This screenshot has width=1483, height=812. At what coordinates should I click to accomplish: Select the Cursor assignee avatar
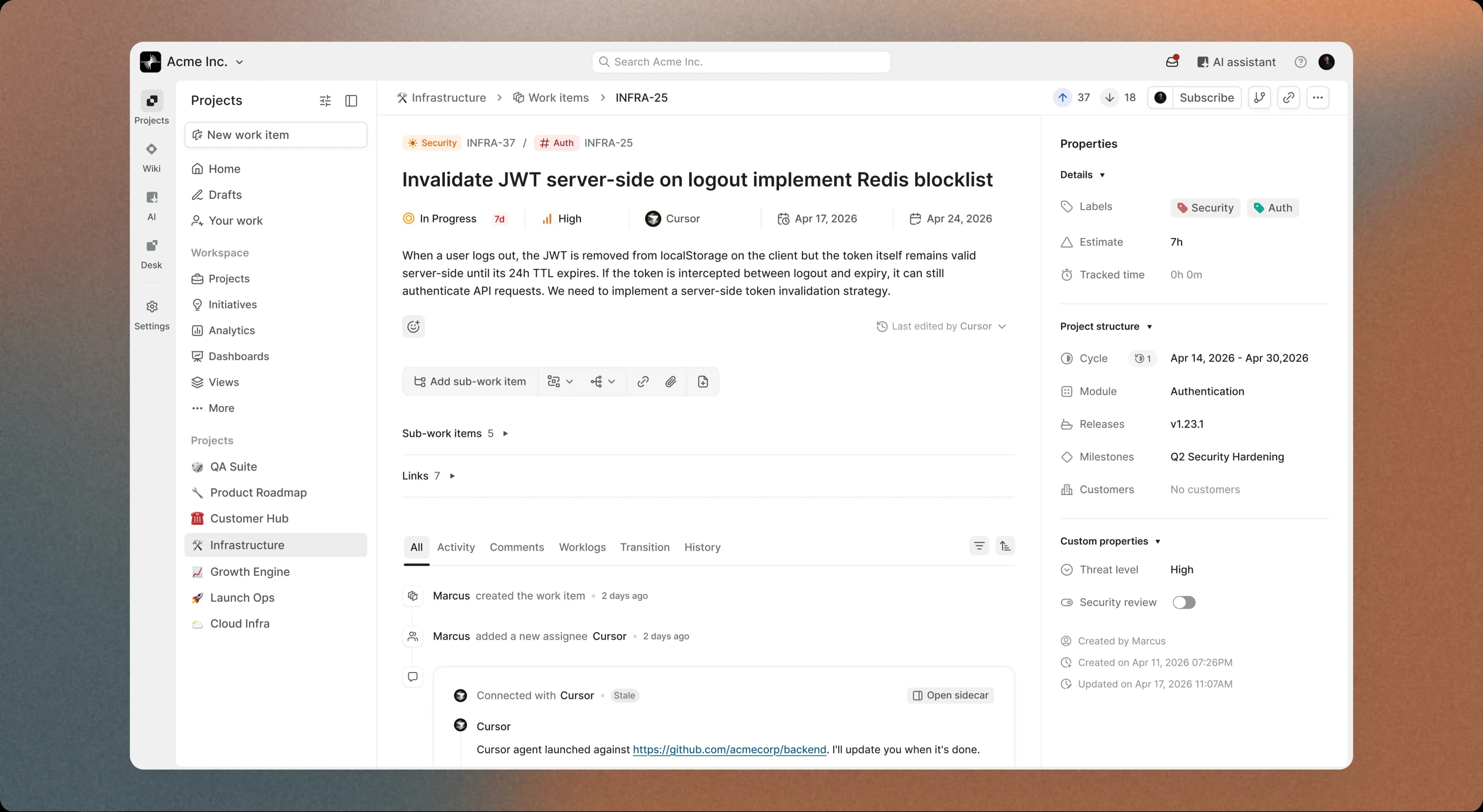[653, 219]
